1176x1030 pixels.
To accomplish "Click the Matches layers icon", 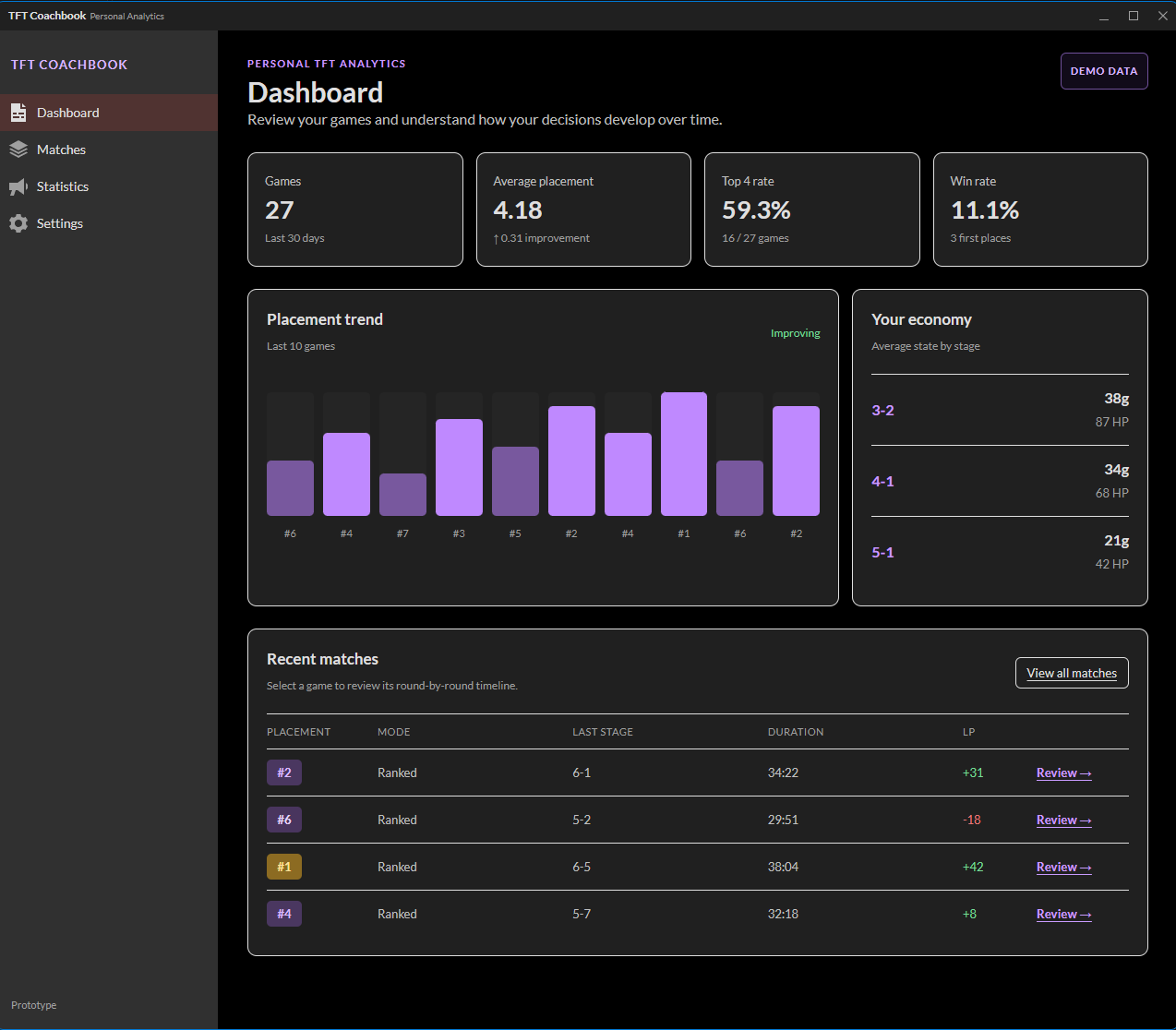I will point(18,150).
